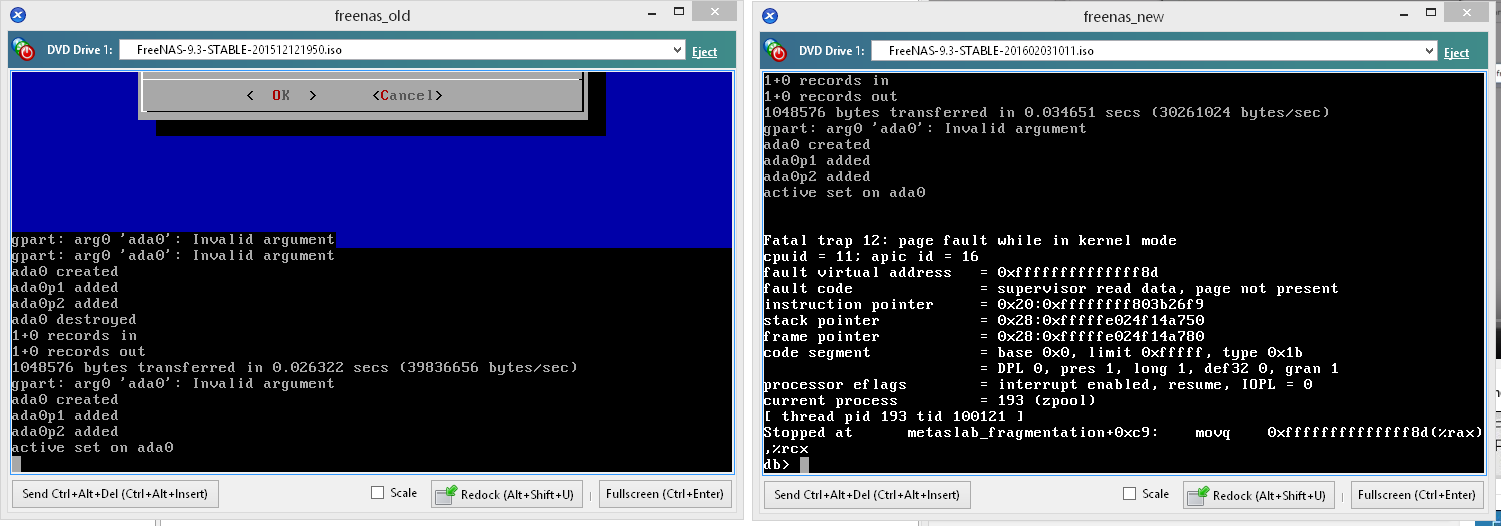Click 'fault virtual address' line in freenas_new
Screen dimensions: 1501x526
960,272
